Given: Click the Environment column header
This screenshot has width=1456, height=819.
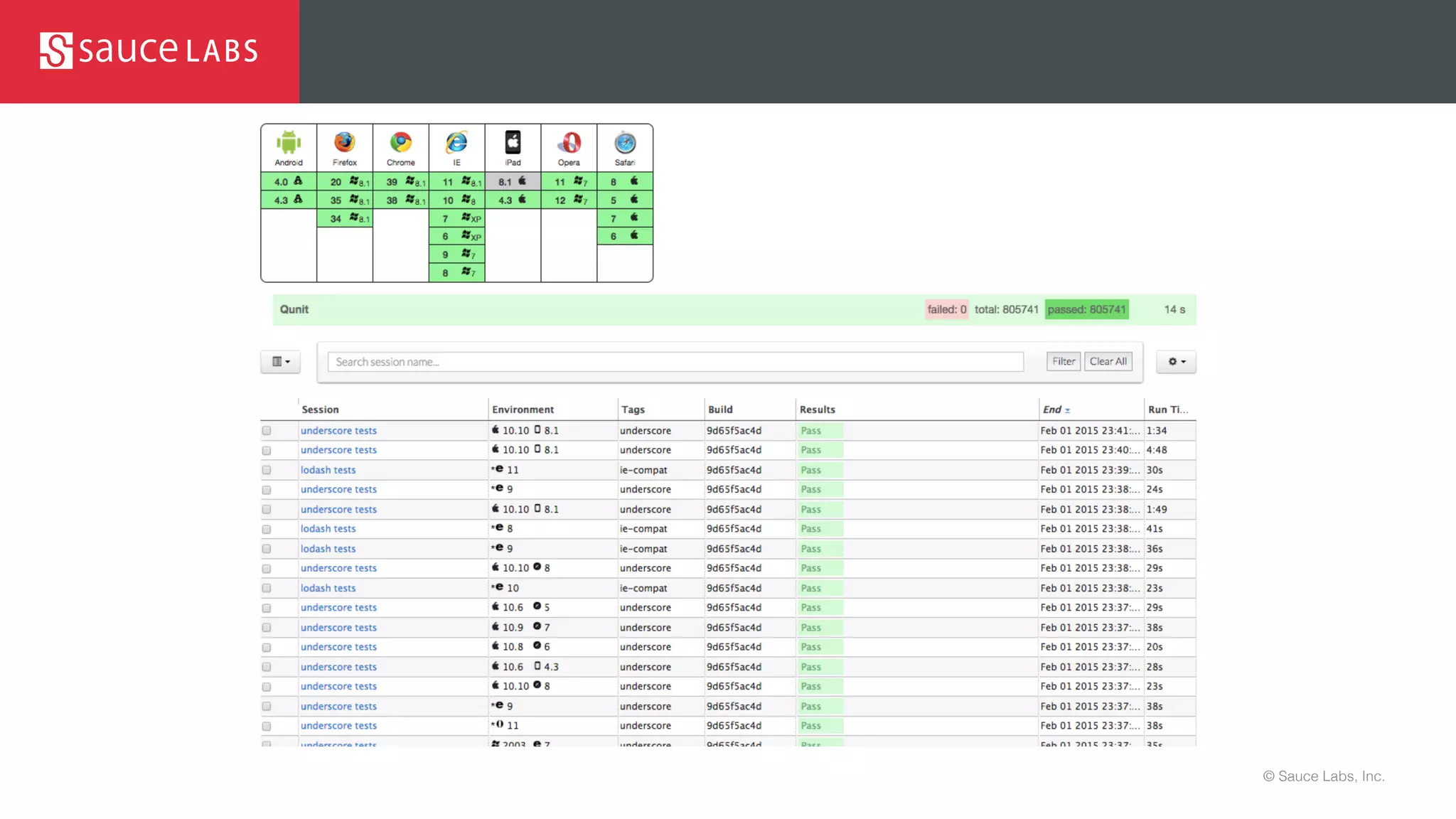Looking at the screenshot, I should pyautogui.click(x=523, y=409).
